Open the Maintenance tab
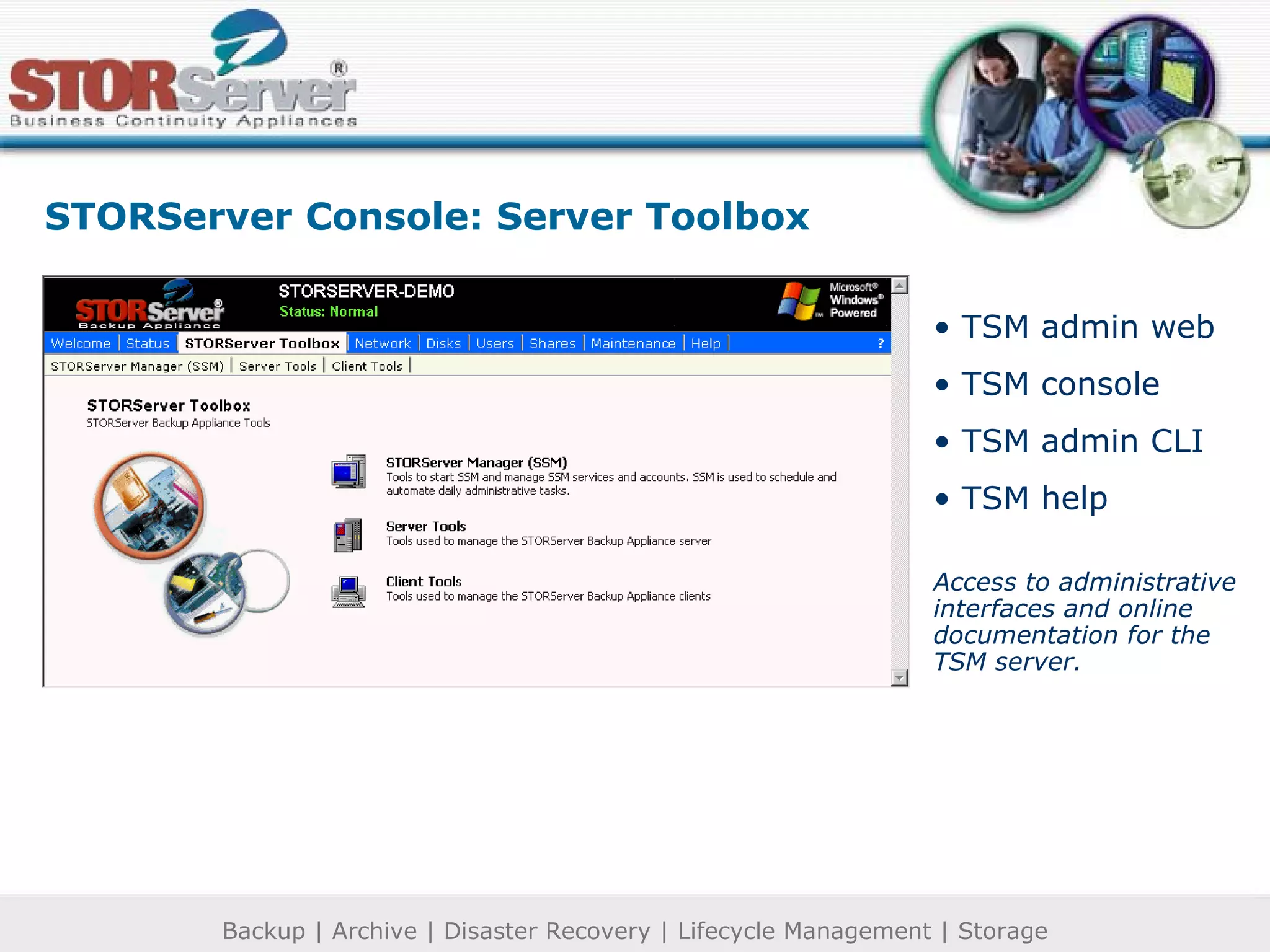 pyautogui.click(x=633, y=343)
